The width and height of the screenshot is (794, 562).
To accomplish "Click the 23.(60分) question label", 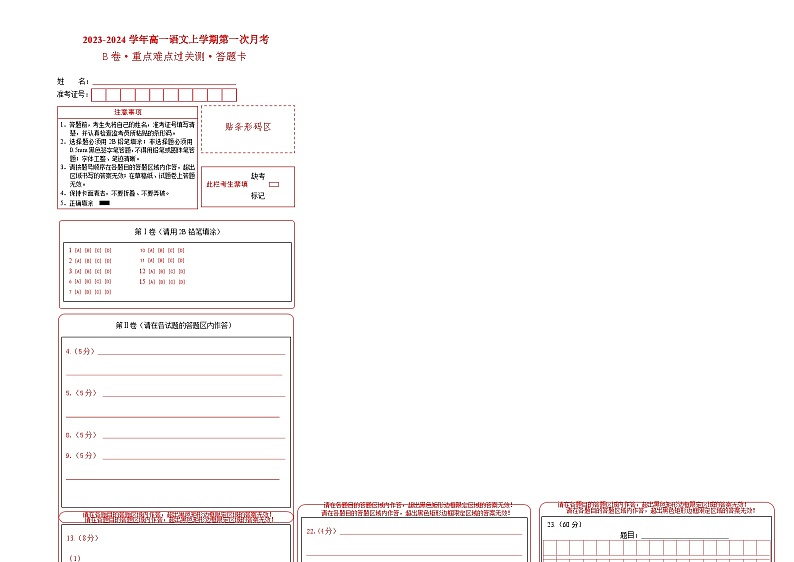I will pos(565,525).
